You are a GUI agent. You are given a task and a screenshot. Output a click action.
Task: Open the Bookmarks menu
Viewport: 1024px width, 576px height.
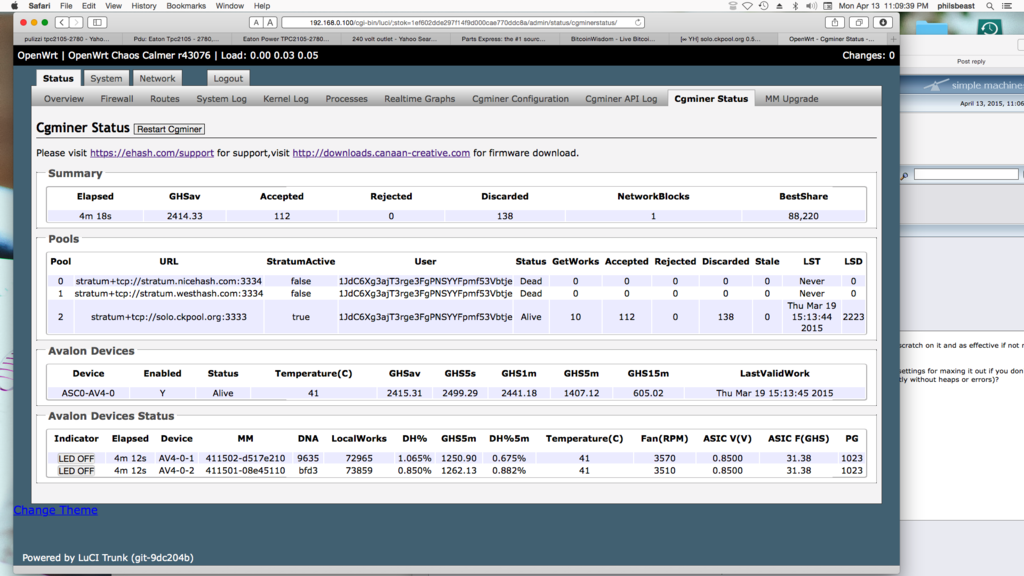tap(186, 6)
